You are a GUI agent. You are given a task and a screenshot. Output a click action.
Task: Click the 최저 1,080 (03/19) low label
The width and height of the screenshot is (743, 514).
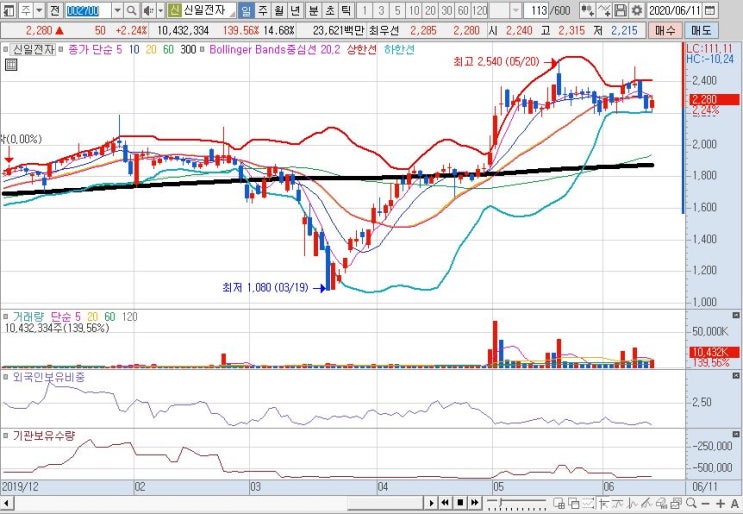tap(265, 287)
